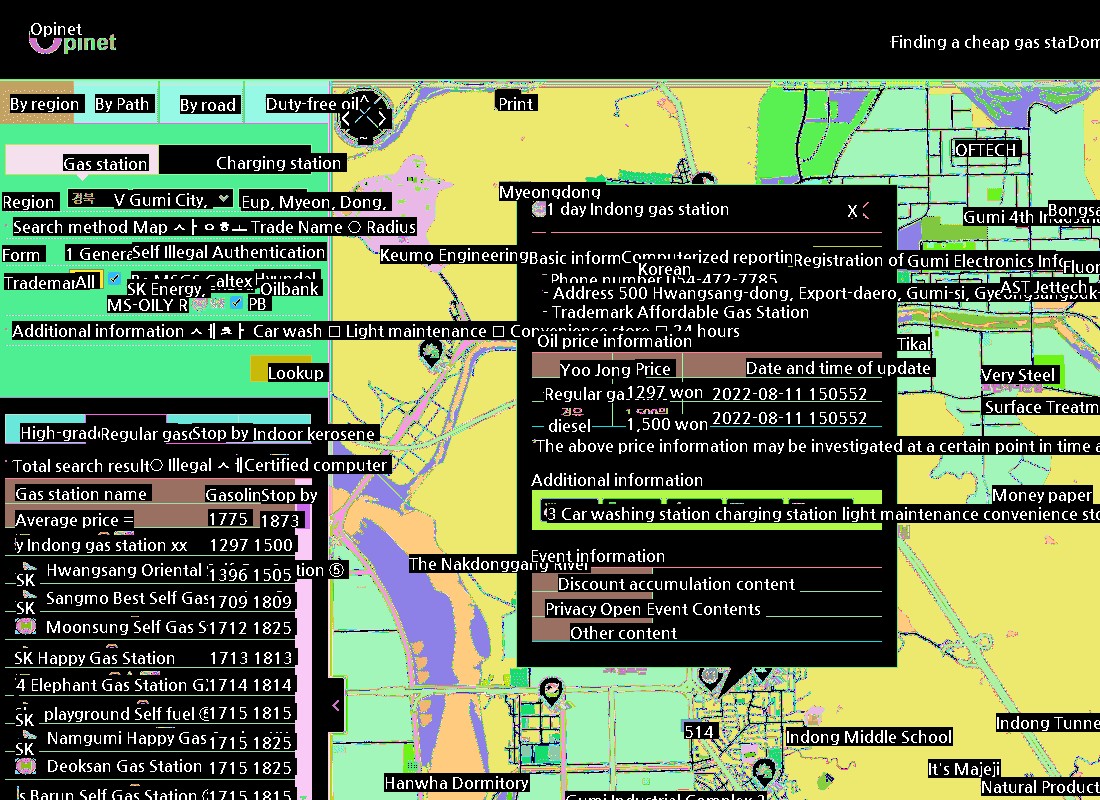Viewport: 1100px width, 800px height.
Task: Switch to the Charging station tab
Action: [278, 163]
